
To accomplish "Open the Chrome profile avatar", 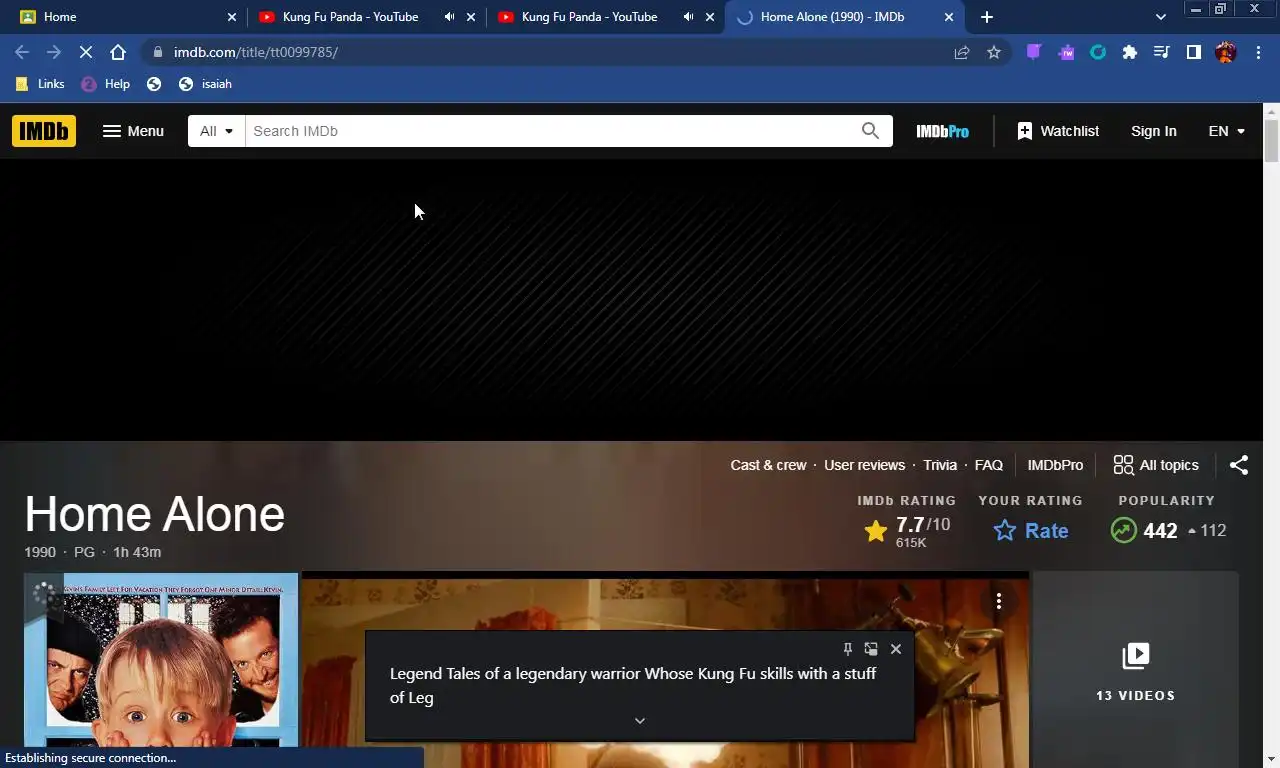I will pyautogui.click(x=1226, y=52).
